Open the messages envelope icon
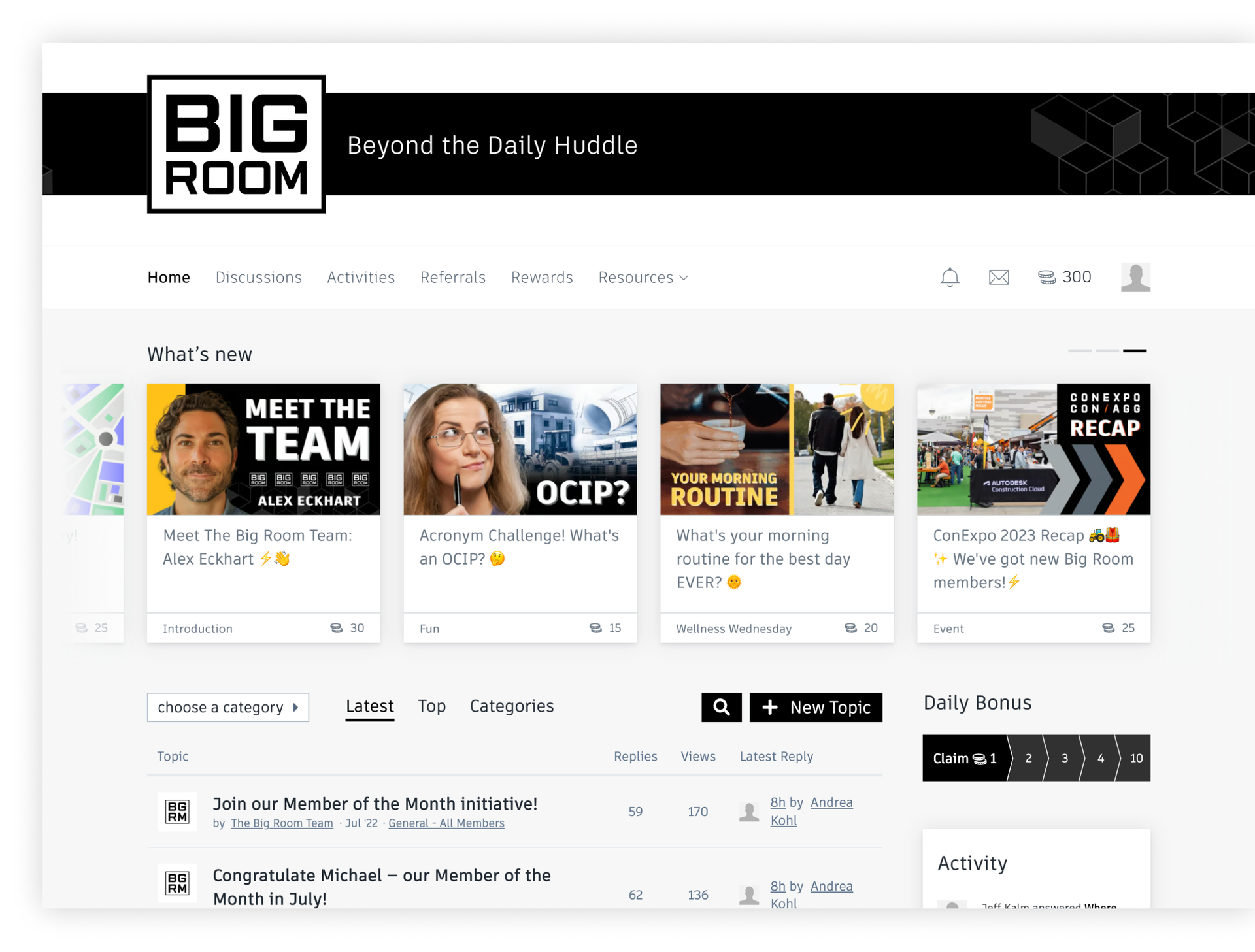The height and width of the screenshot is (952, 1255). pos(999,277)
